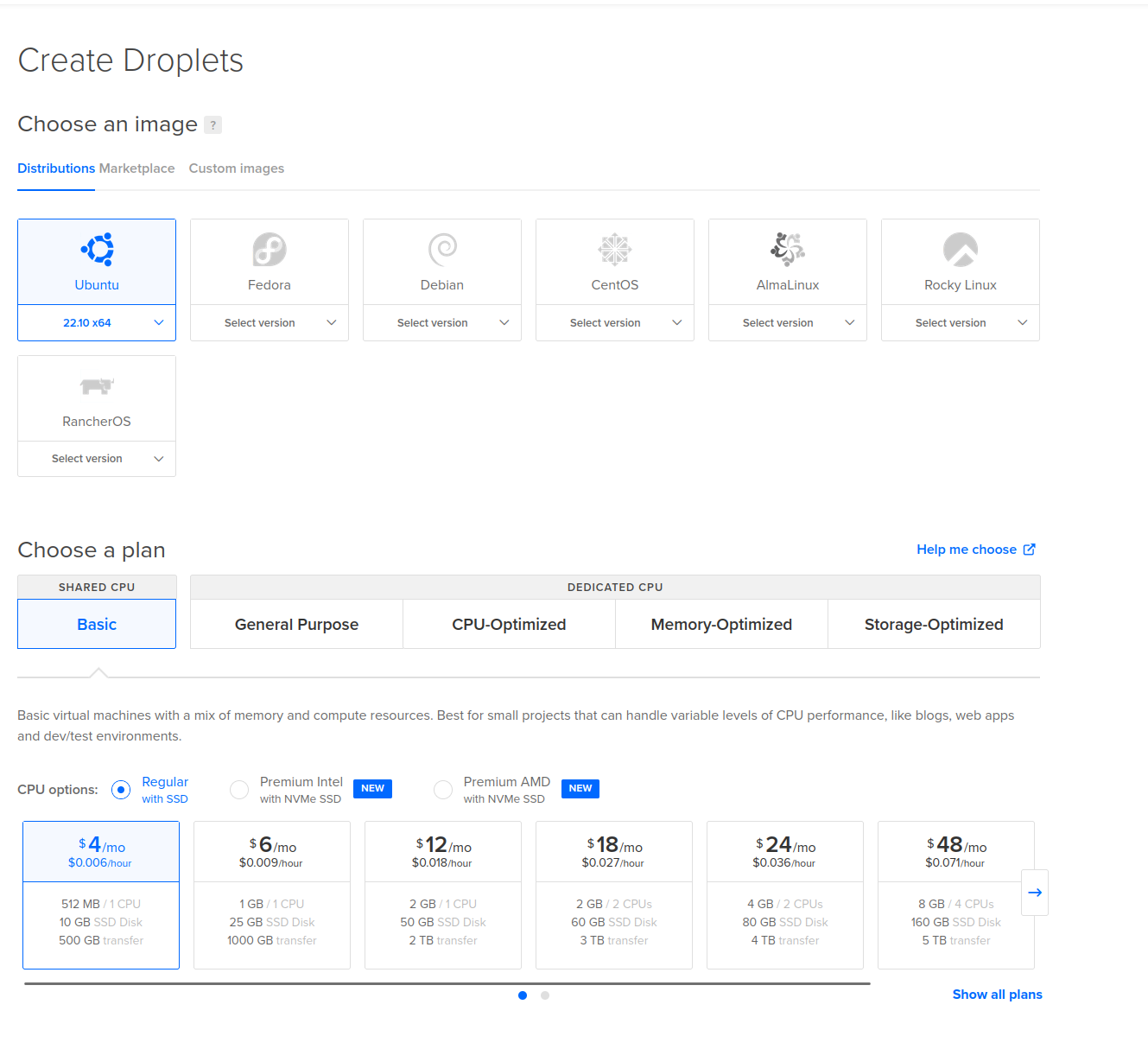This screenshot has height=1049, width=1148.
Task: Click the NEW badge beside Premium AMD
Action: tap(580, 789)
